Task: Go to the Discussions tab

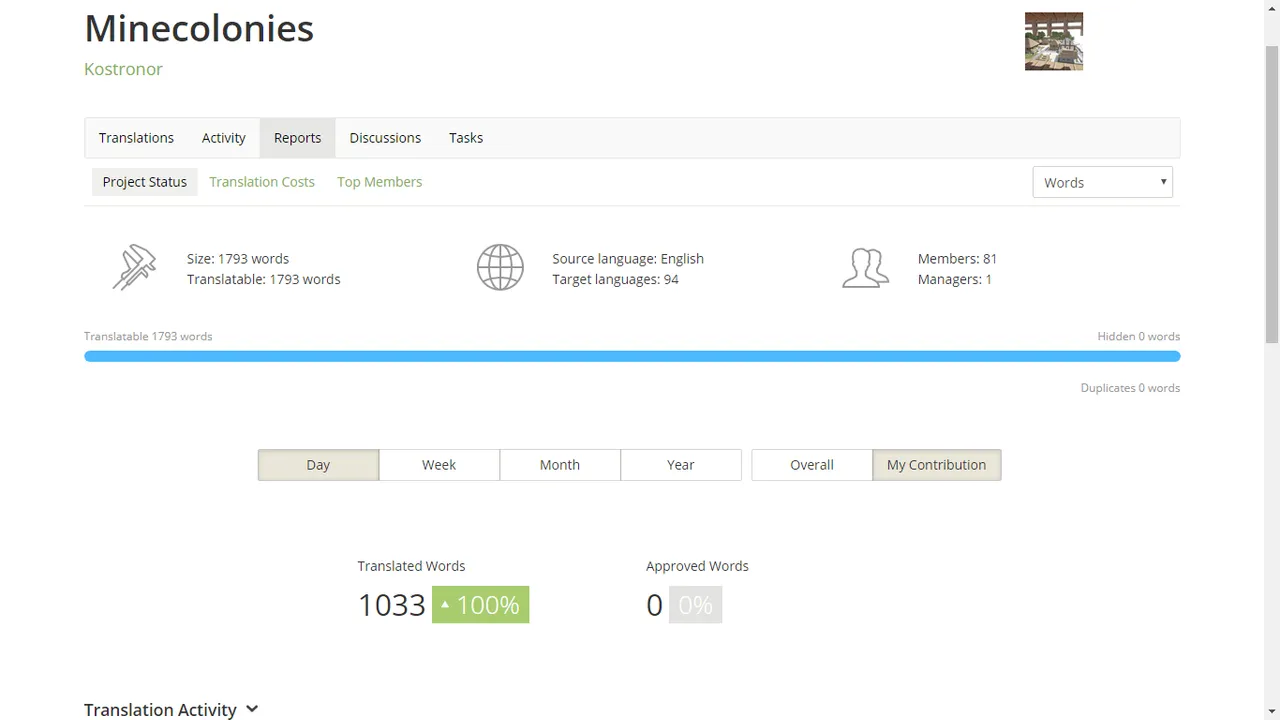Action: [x=385, y=138]
